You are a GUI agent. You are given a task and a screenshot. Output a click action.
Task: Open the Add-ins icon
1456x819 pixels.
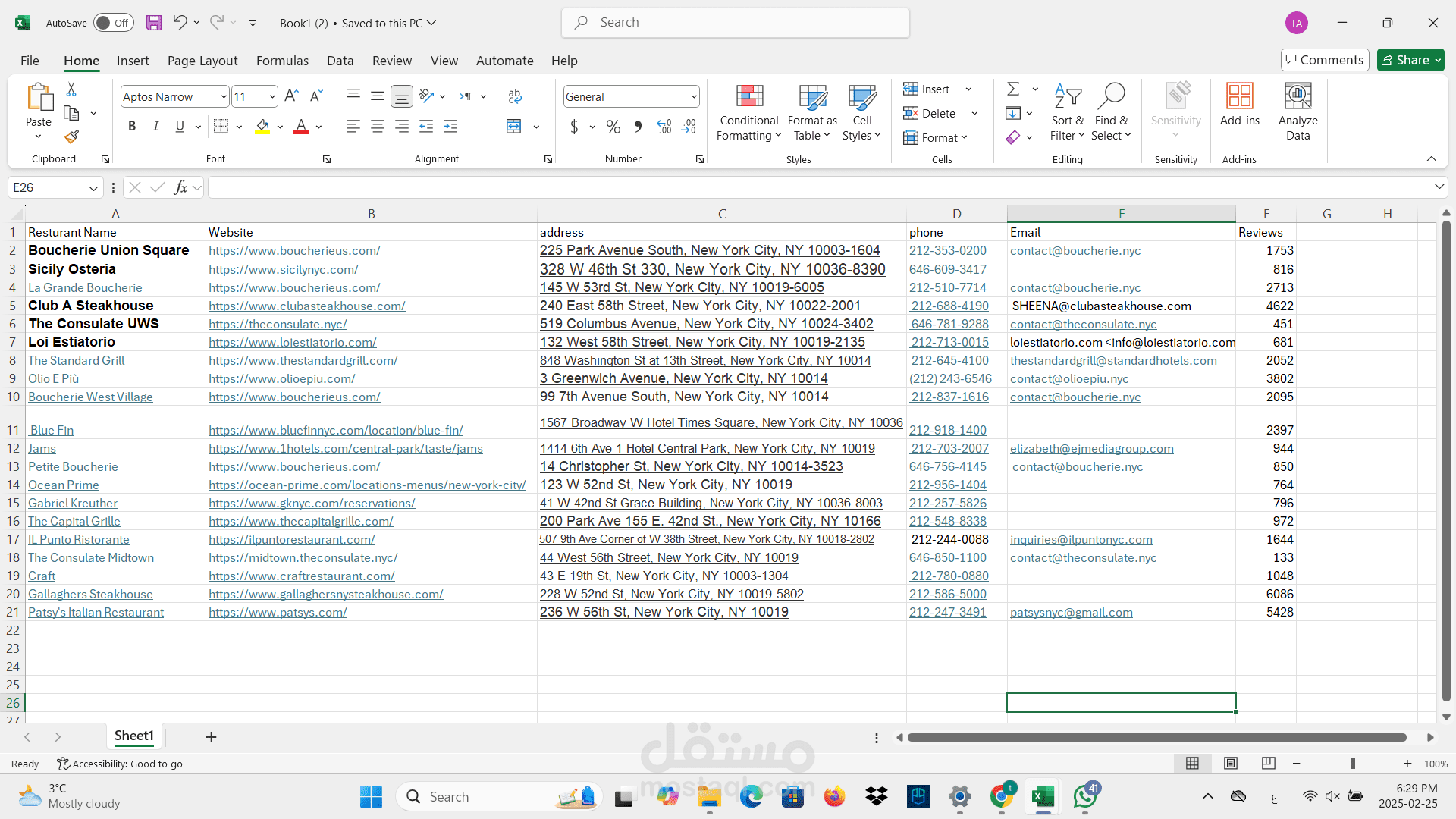[x=1240, y=105]
